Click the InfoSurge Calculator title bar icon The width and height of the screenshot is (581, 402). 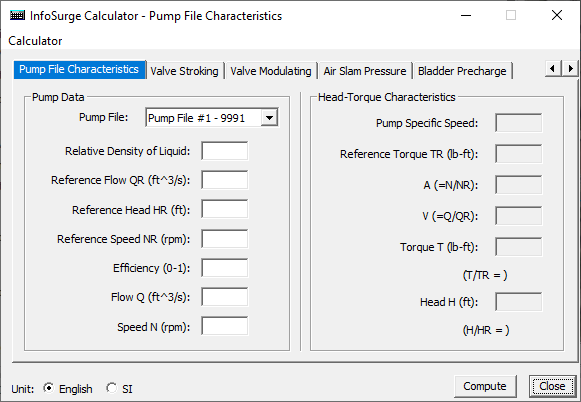pos(17,16)
